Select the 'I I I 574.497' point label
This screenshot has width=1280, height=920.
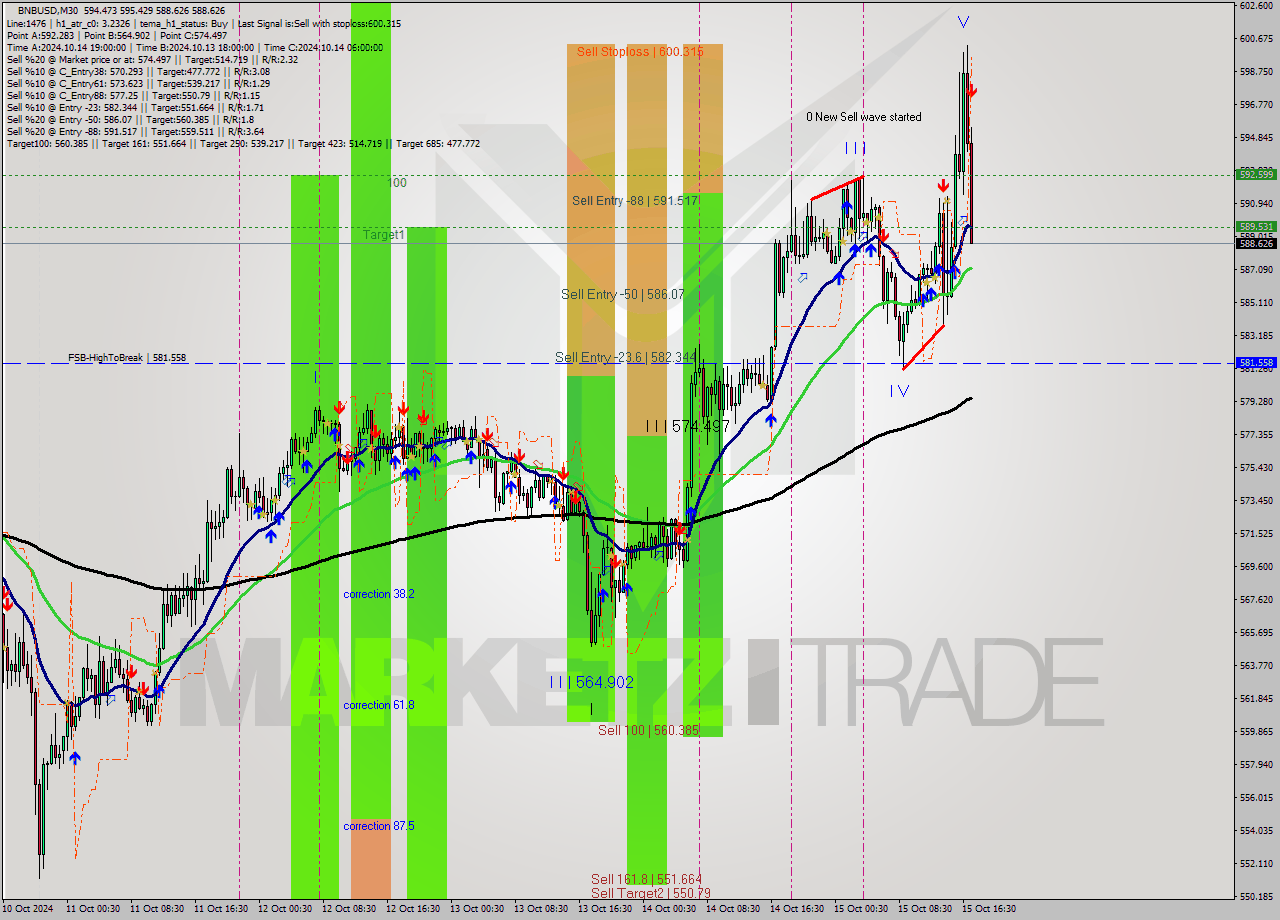coord(687,426)
